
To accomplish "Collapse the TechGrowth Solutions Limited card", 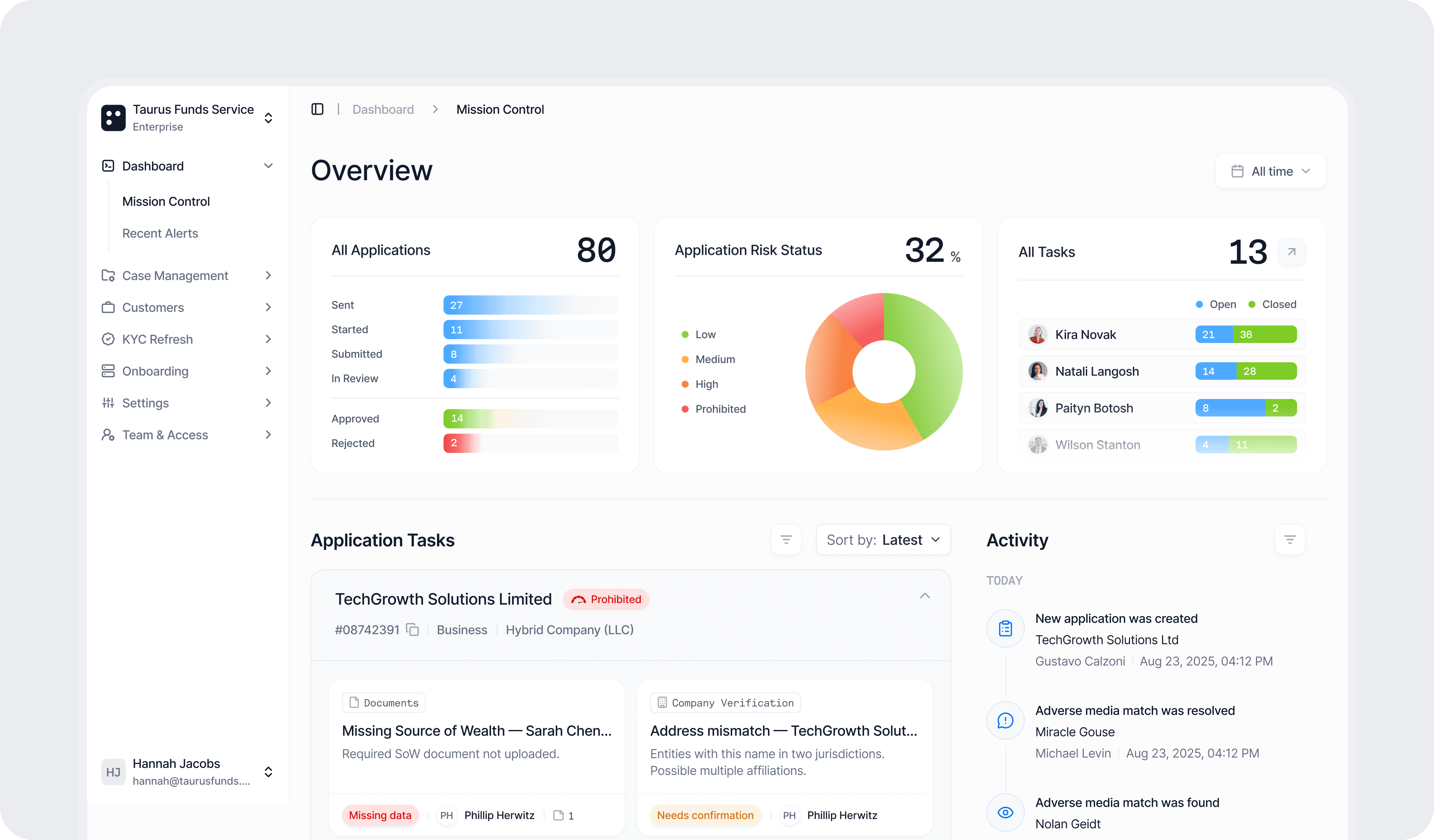I will 925,595.
